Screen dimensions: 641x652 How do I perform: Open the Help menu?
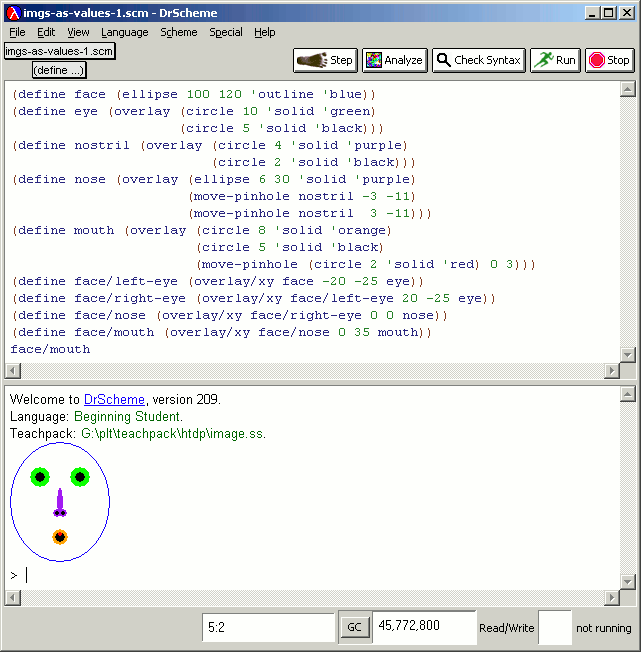[265, 32]
